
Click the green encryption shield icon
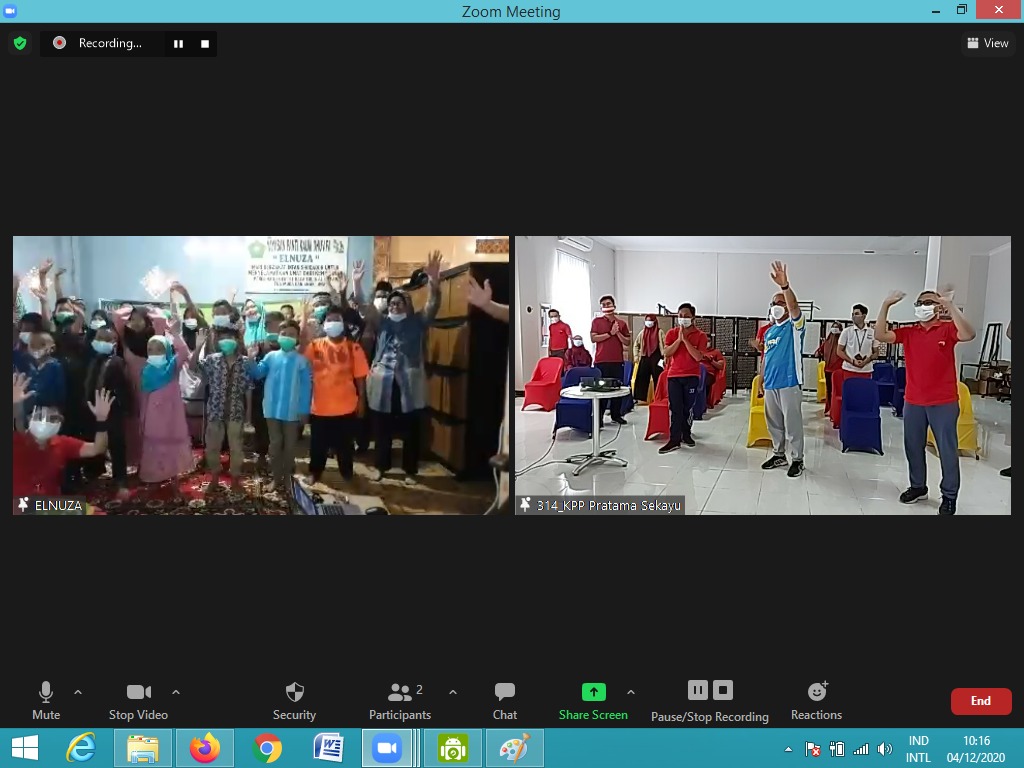point(19,43)
